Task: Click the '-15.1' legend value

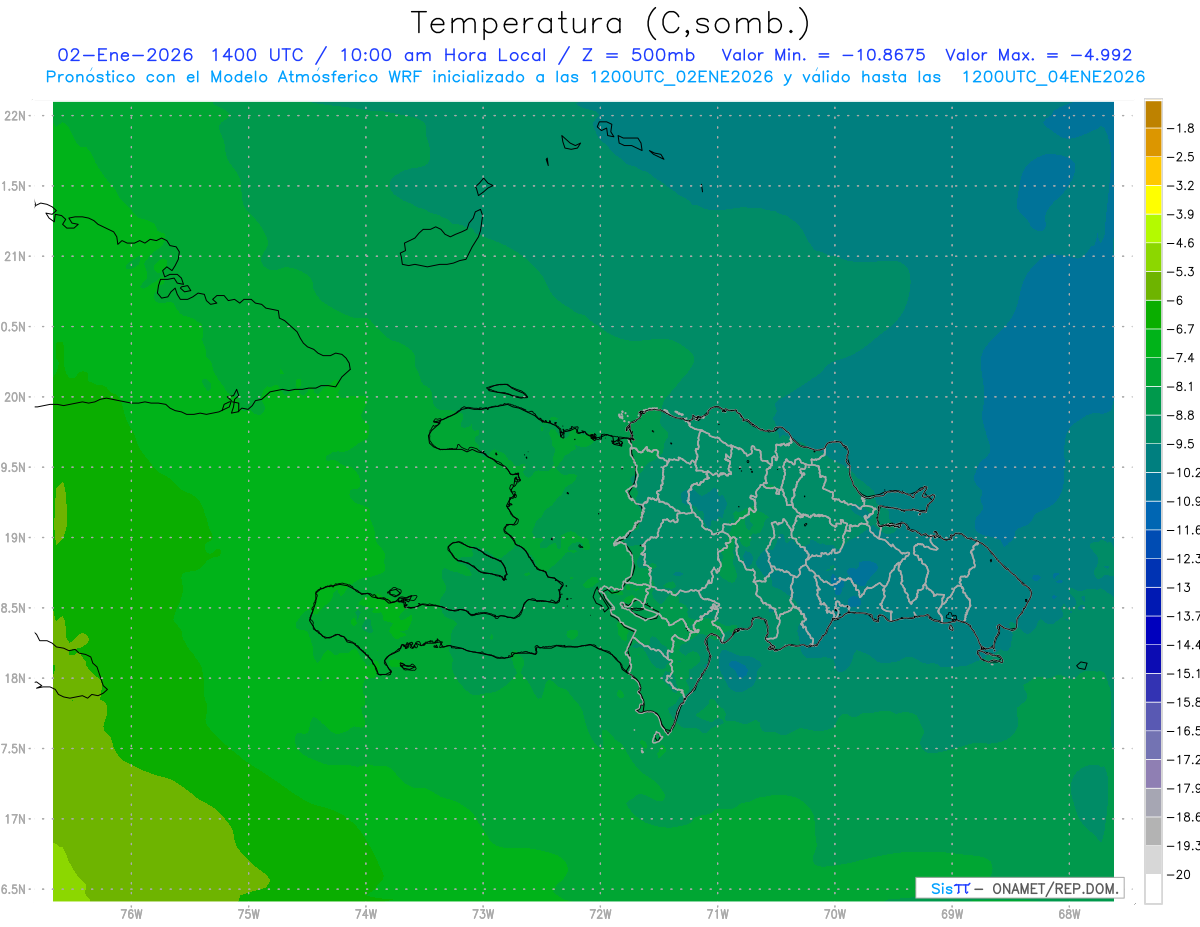Action: [x=1184, y=673]
